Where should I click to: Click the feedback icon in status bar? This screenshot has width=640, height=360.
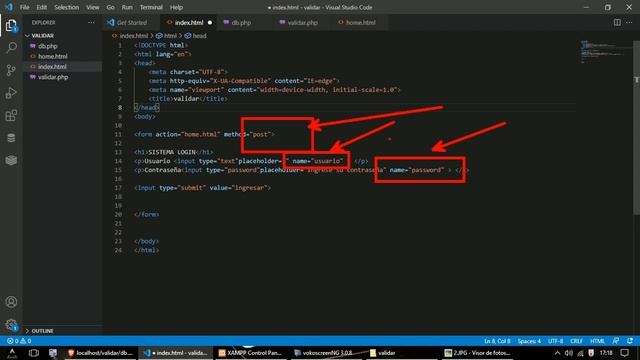[616, 341]
